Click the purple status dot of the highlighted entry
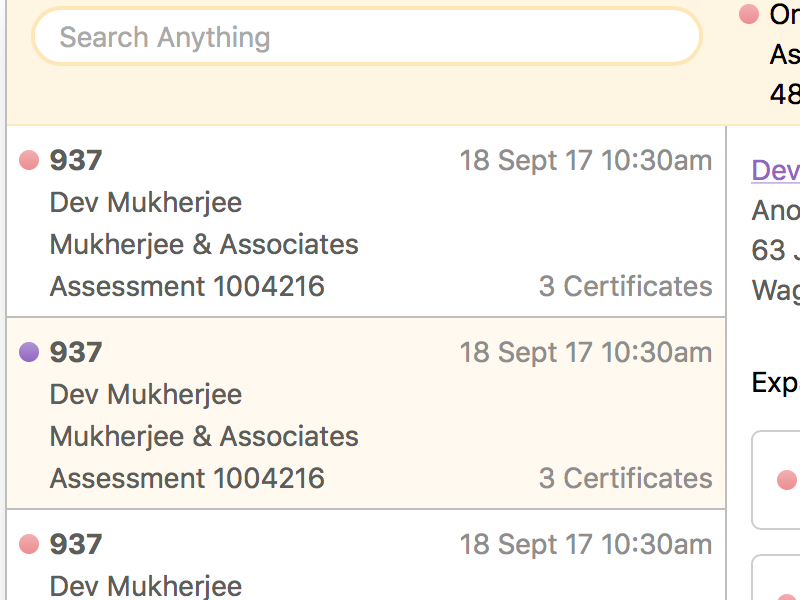The image size is (800, 600). tap(29, 352)
